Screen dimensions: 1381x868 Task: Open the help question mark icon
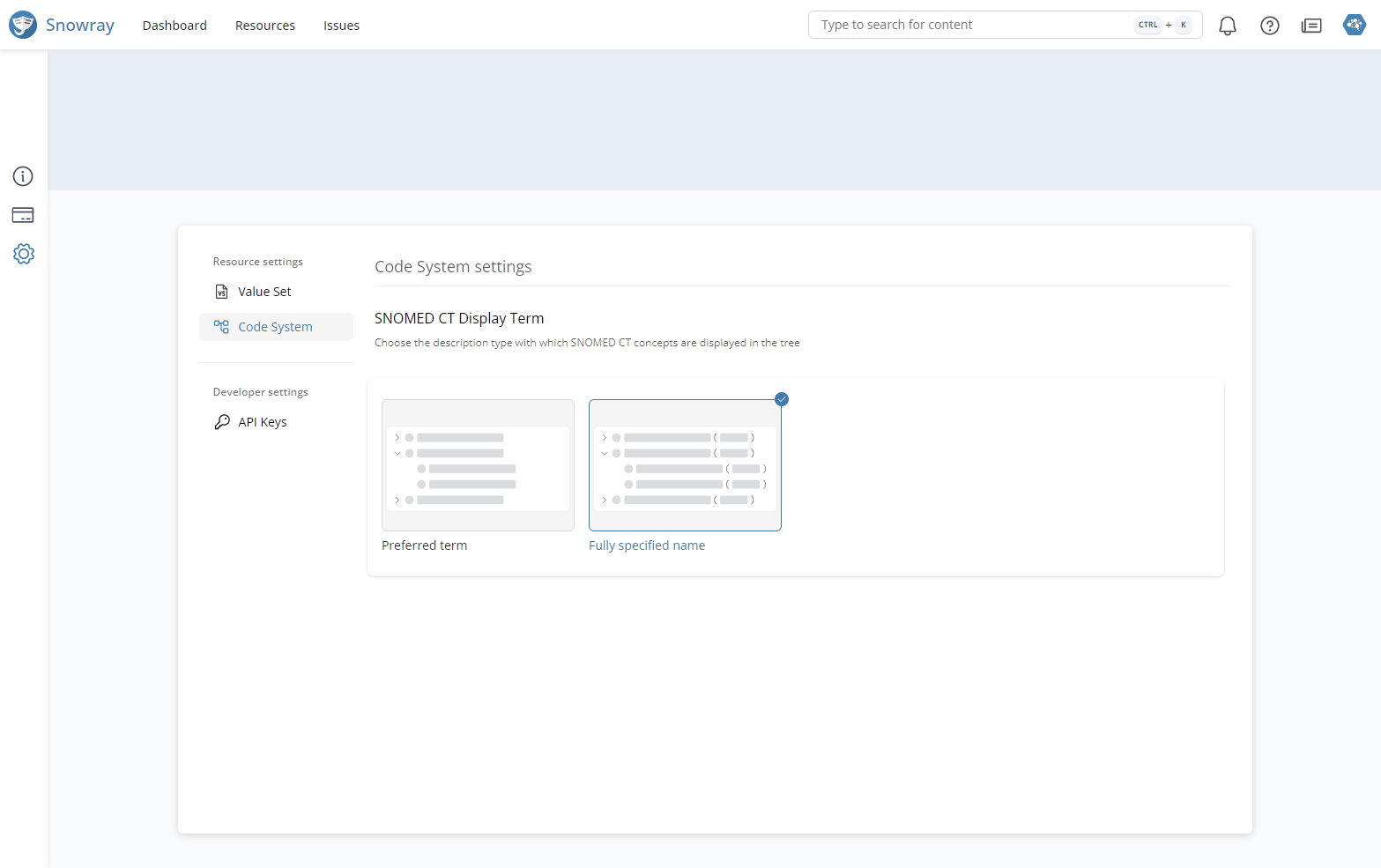click(x=1269, y=26)
